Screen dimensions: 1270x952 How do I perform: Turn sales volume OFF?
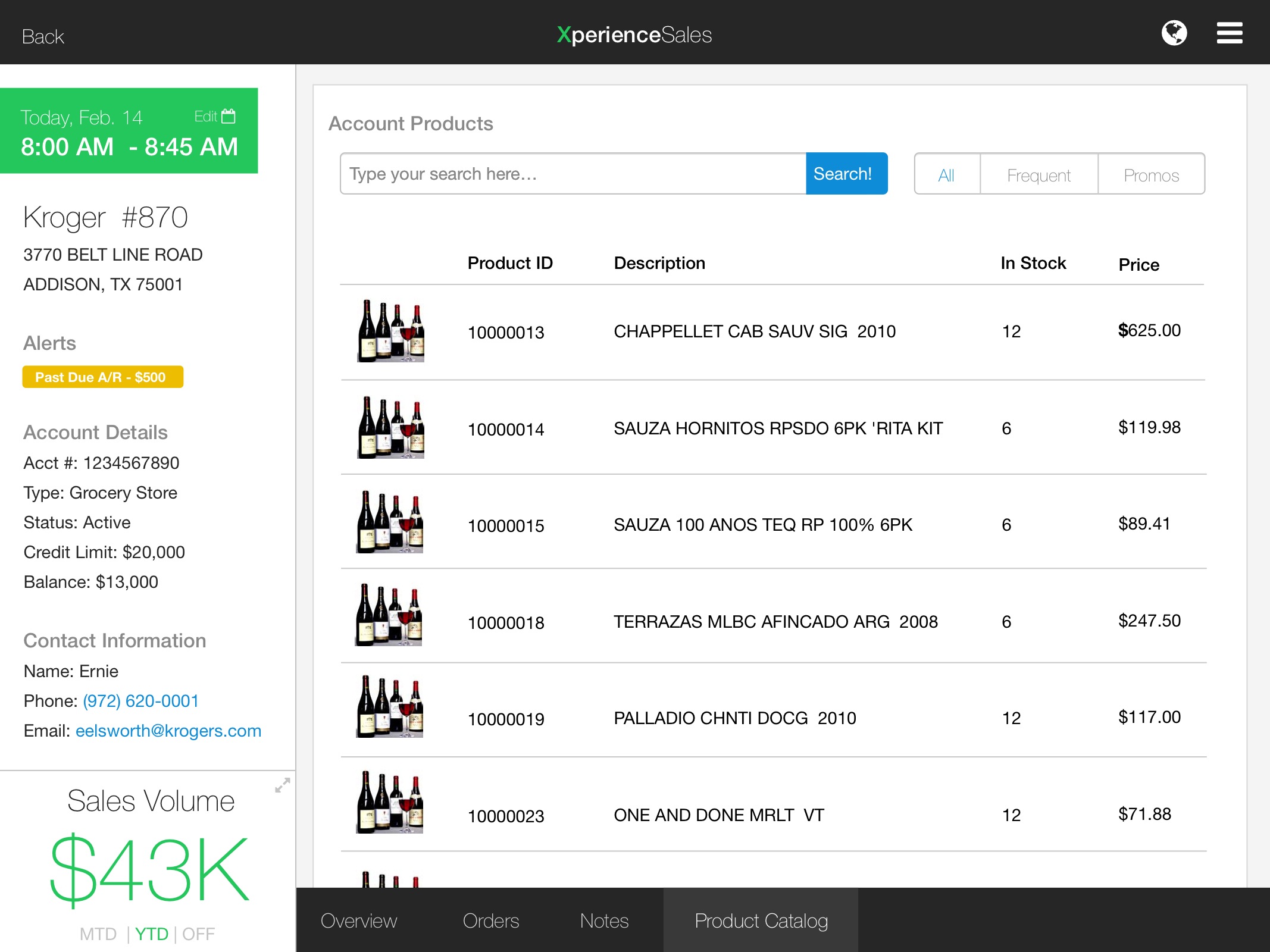click(198, 934)
